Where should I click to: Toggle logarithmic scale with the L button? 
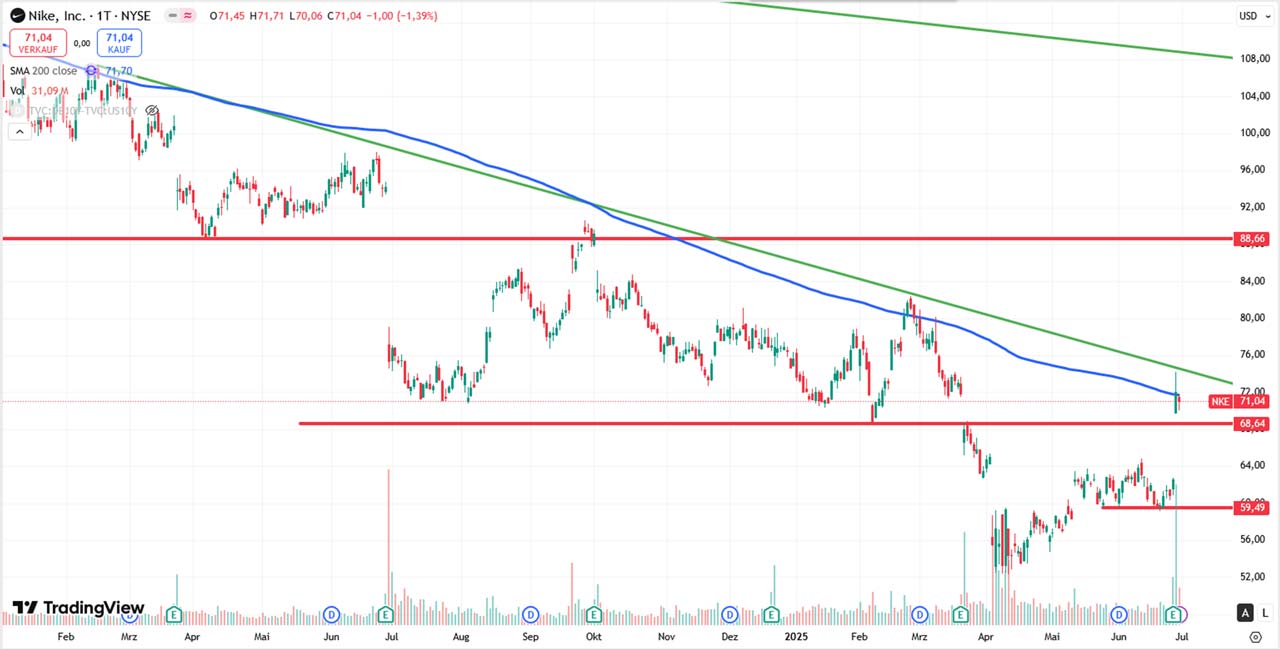point(1265,613)
